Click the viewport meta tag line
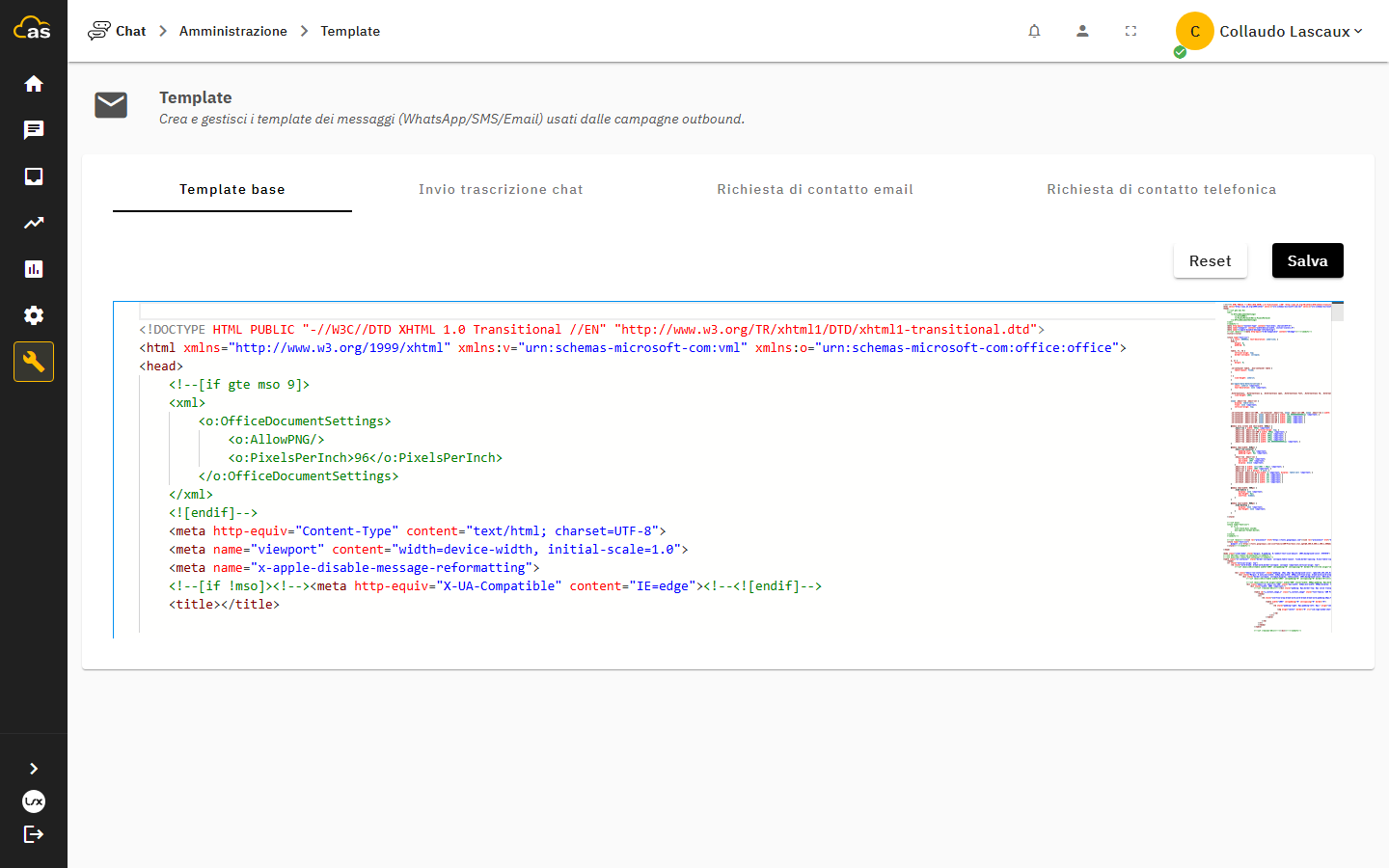 [x=428, y=549]
